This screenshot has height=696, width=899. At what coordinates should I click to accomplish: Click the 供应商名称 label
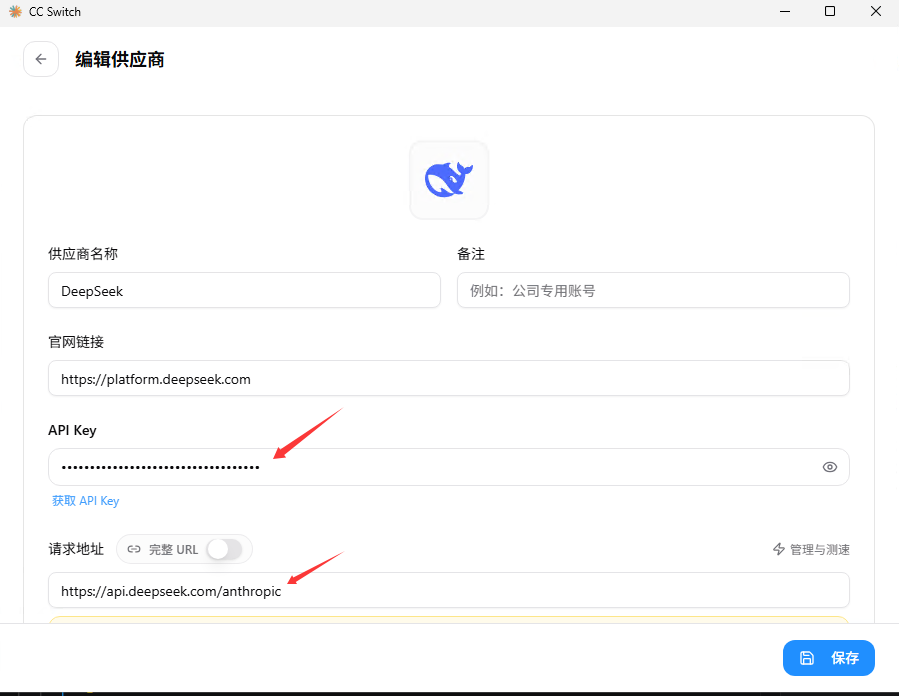(83, 254)
